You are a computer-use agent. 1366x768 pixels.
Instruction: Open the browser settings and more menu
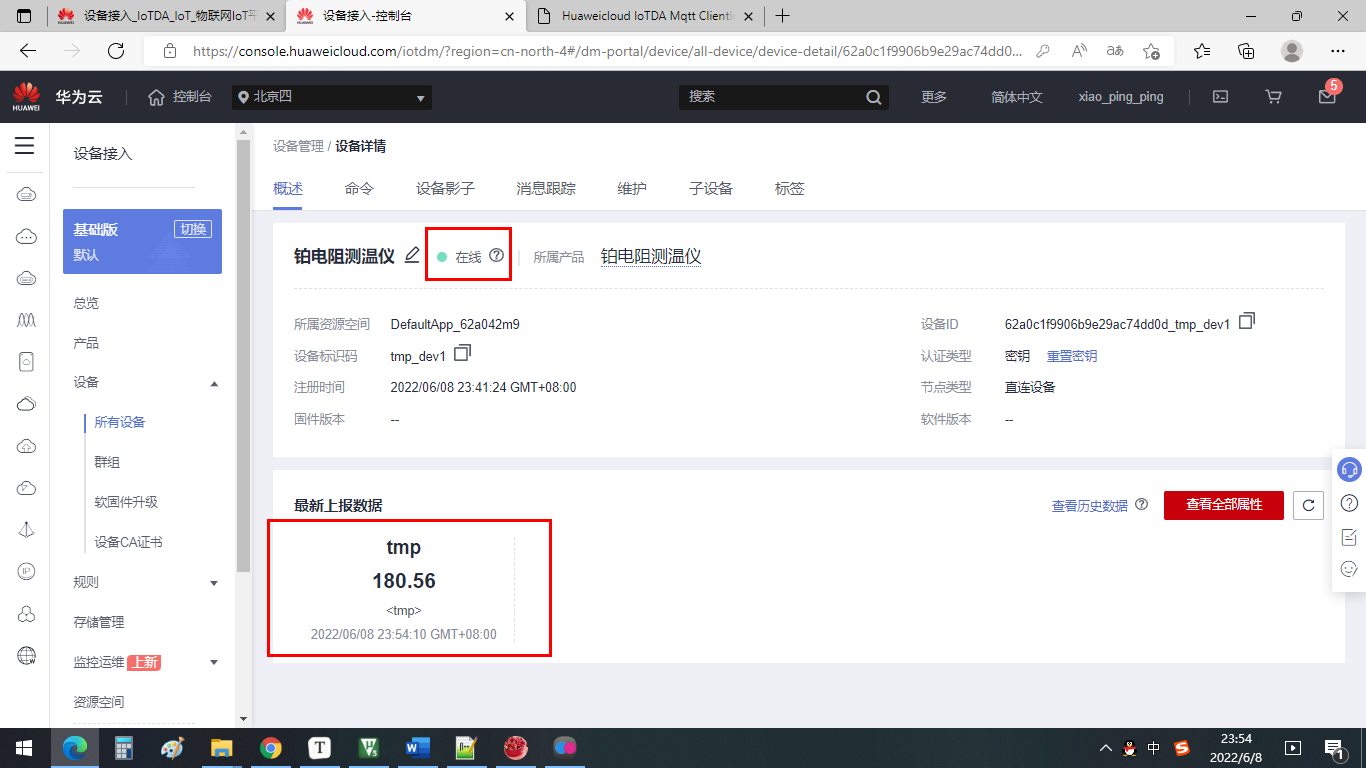click(x=1338, y=50)
